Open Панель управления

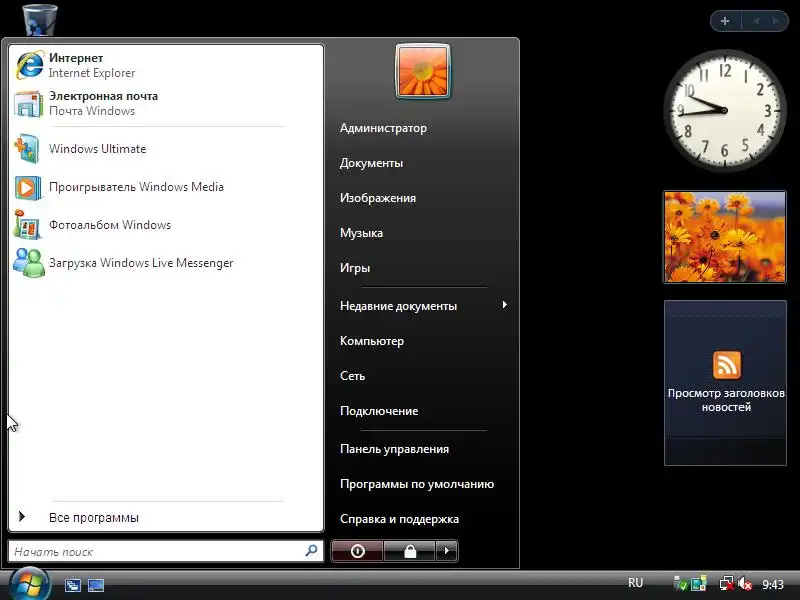click(394, 449)
